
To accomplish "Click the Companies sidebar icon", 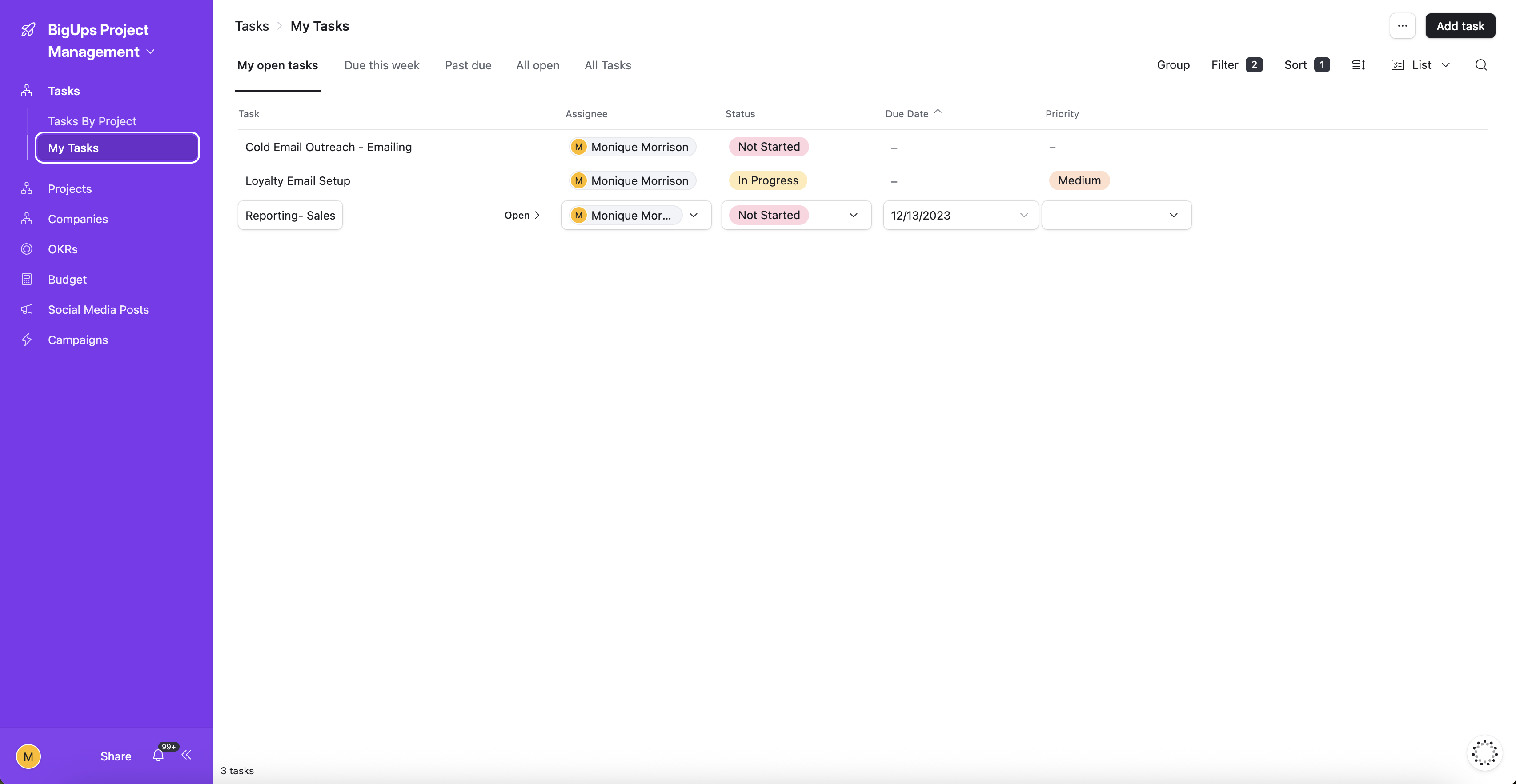I will (27, 219).
